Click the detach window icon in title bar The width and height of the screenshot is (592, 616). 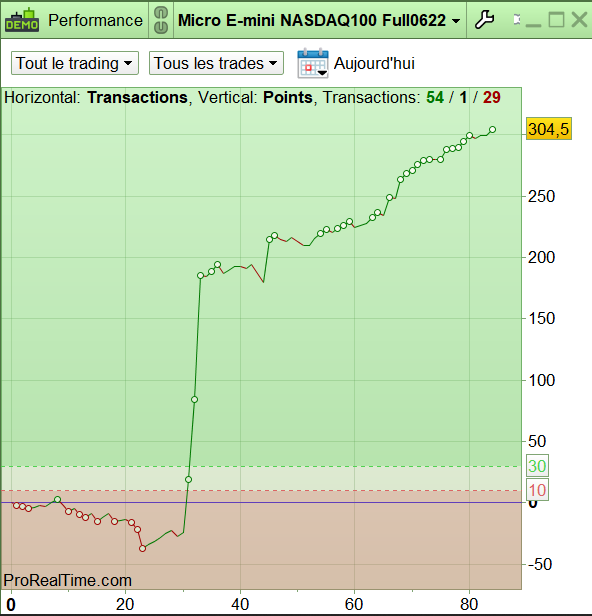(517, 19)
